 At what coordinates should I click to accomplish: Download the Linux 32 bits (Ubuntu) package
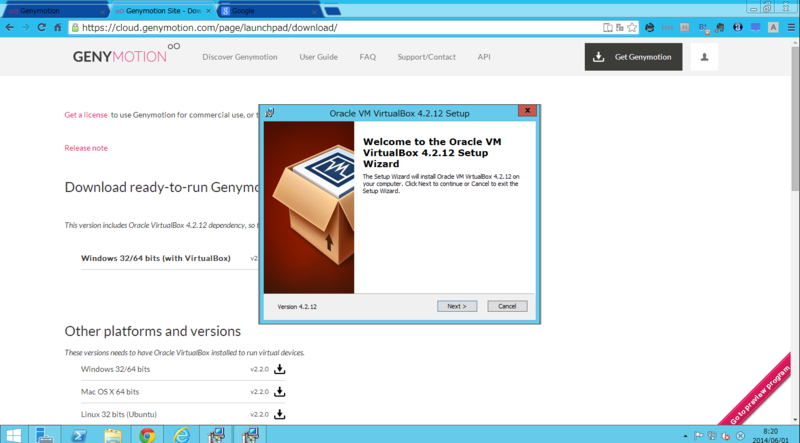tap(280, 414)
